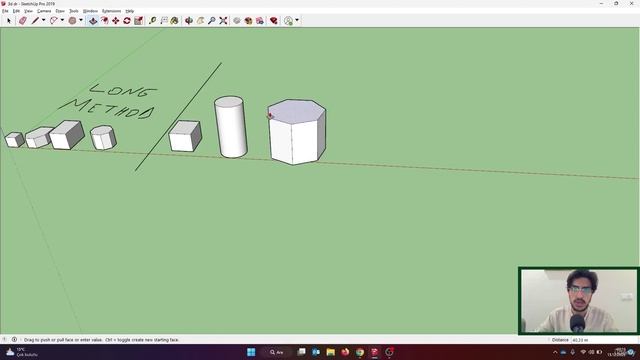Open the Draw menu
This screenshot has height=360, width=640.
point(60,11)
